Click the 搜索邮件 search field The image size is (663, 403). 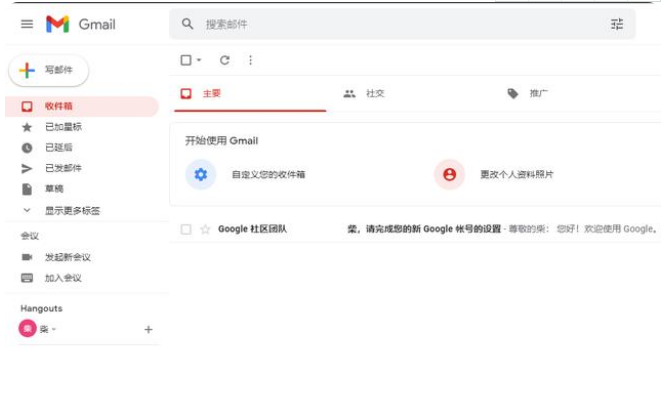(x=400, y=24)
